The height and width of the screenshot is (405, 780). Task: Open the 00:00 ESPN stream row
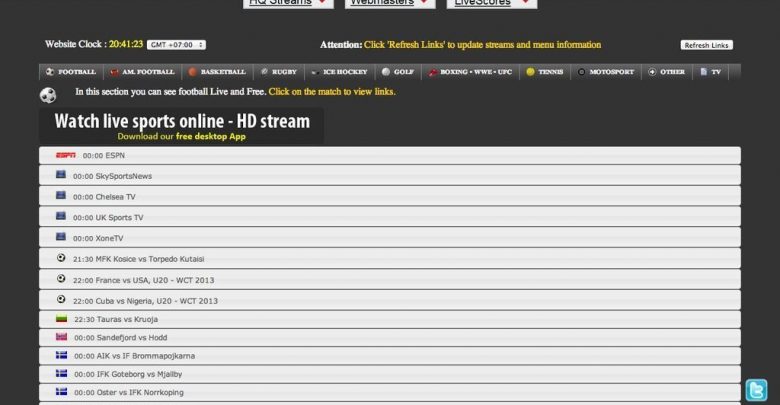coord(390,155)
